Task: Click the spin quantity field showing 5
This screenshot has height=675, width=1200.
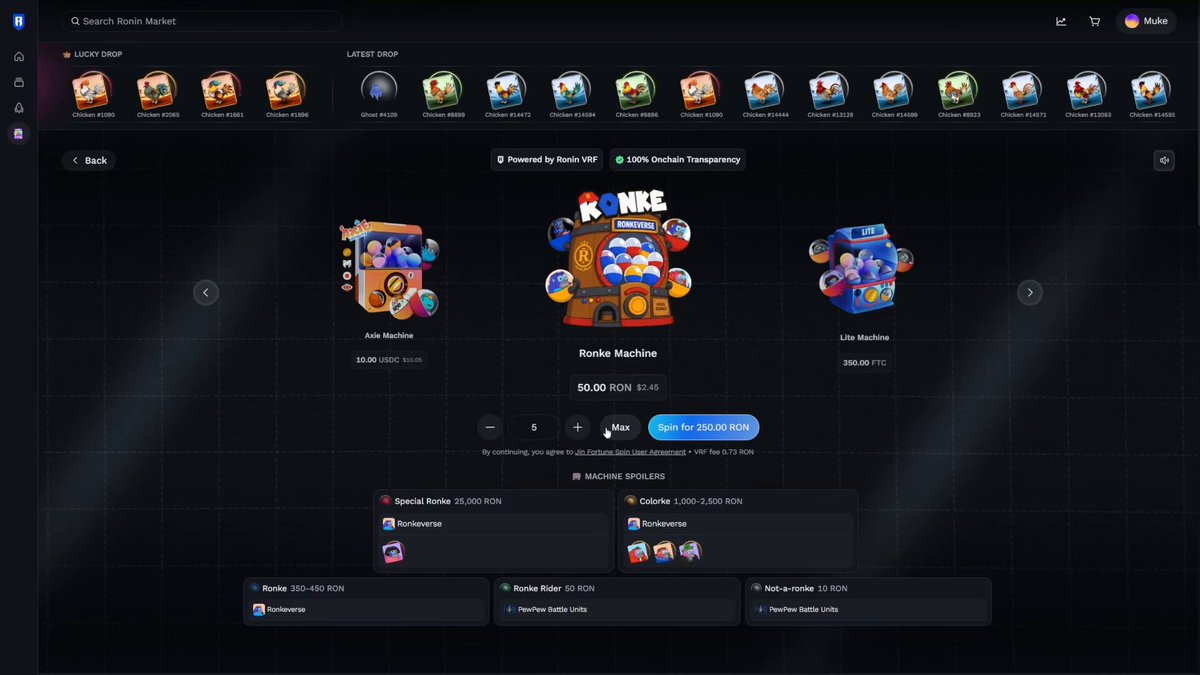Action: tap(534, 427)
